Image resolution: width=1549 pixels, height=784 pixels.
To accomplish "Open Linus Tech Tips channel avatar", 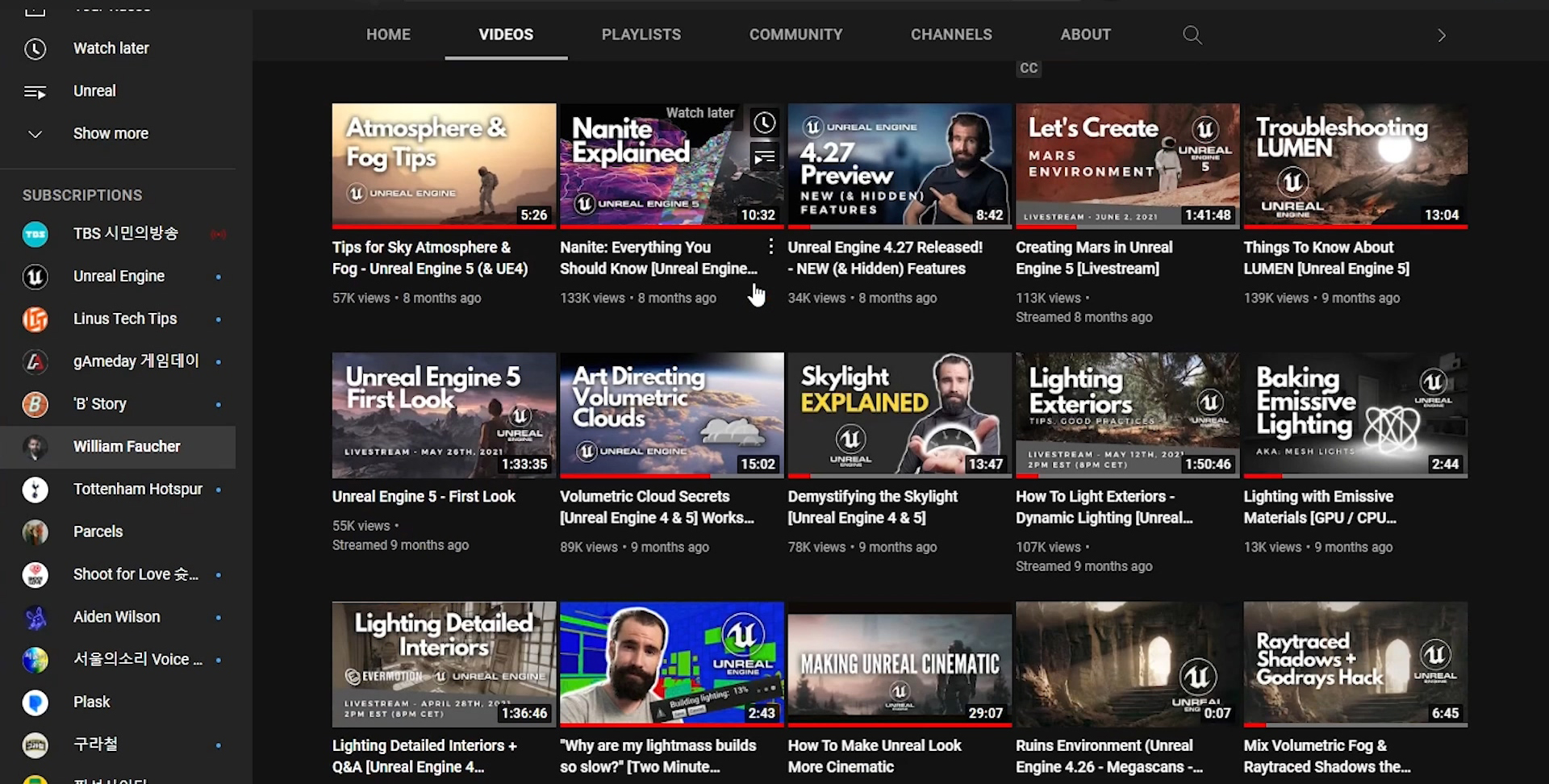I will point(35,319).
